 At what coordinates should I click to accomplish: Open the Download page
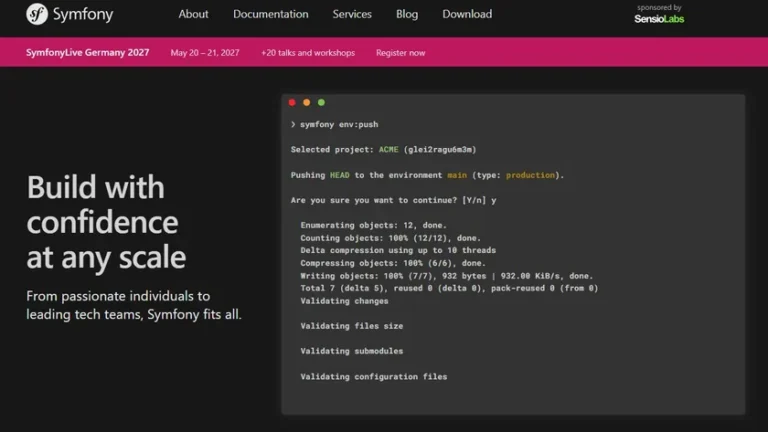pos(467,14)
